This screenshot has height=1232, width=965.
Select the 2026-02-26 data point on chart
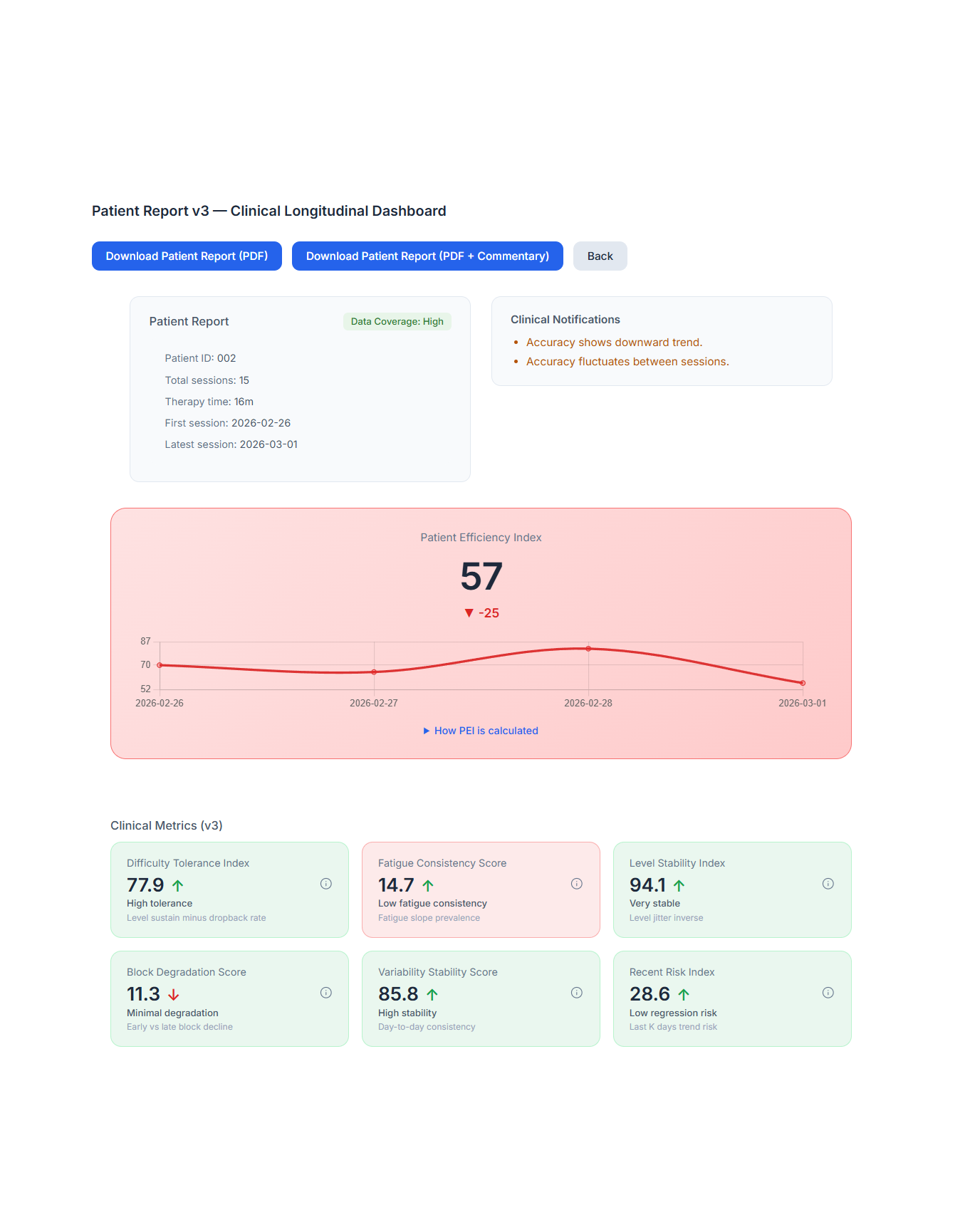coord(160,665)
